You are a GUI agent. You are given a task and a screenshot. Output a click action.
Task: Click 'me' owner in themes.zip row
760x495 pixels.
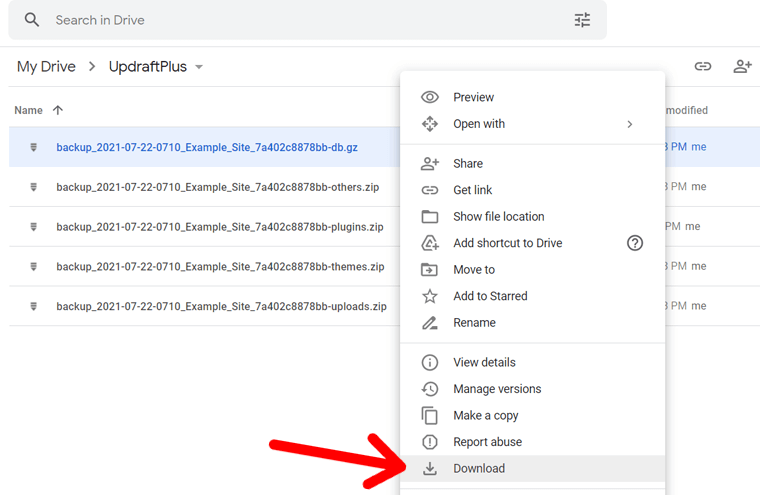[698, 266]
